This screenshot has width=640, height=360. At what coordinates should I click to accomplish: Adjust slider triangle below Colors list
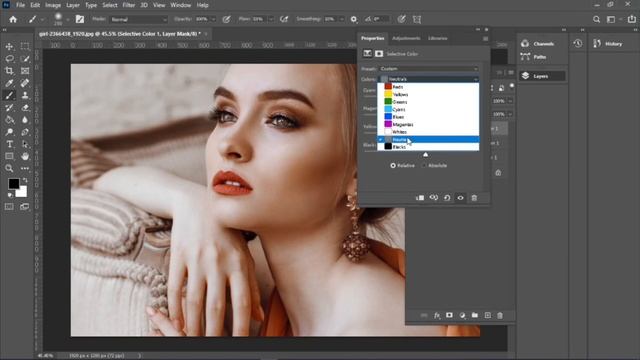coord(425,155)
